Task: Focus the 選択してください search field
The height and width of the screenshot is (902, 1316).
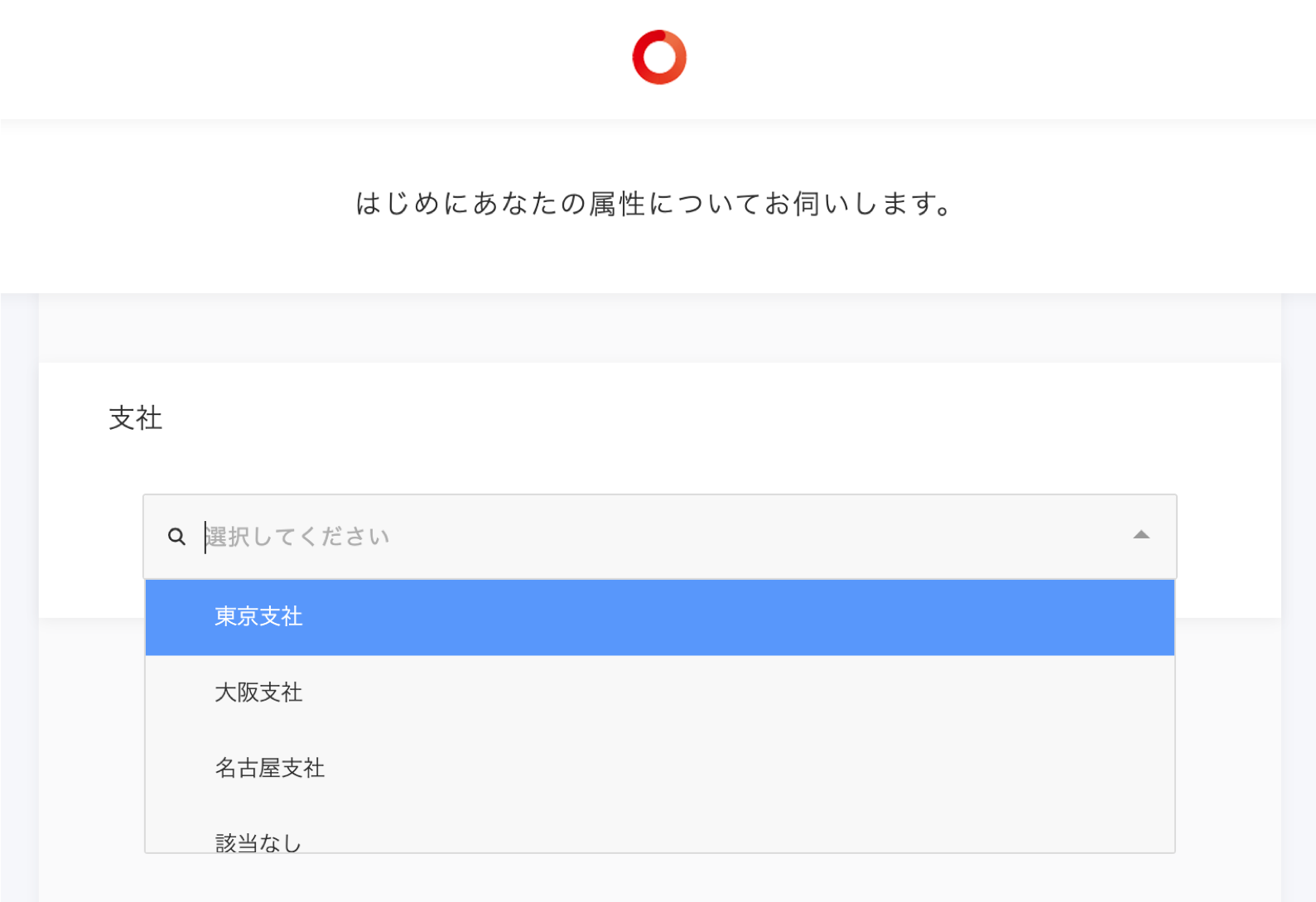Action: 580,537
